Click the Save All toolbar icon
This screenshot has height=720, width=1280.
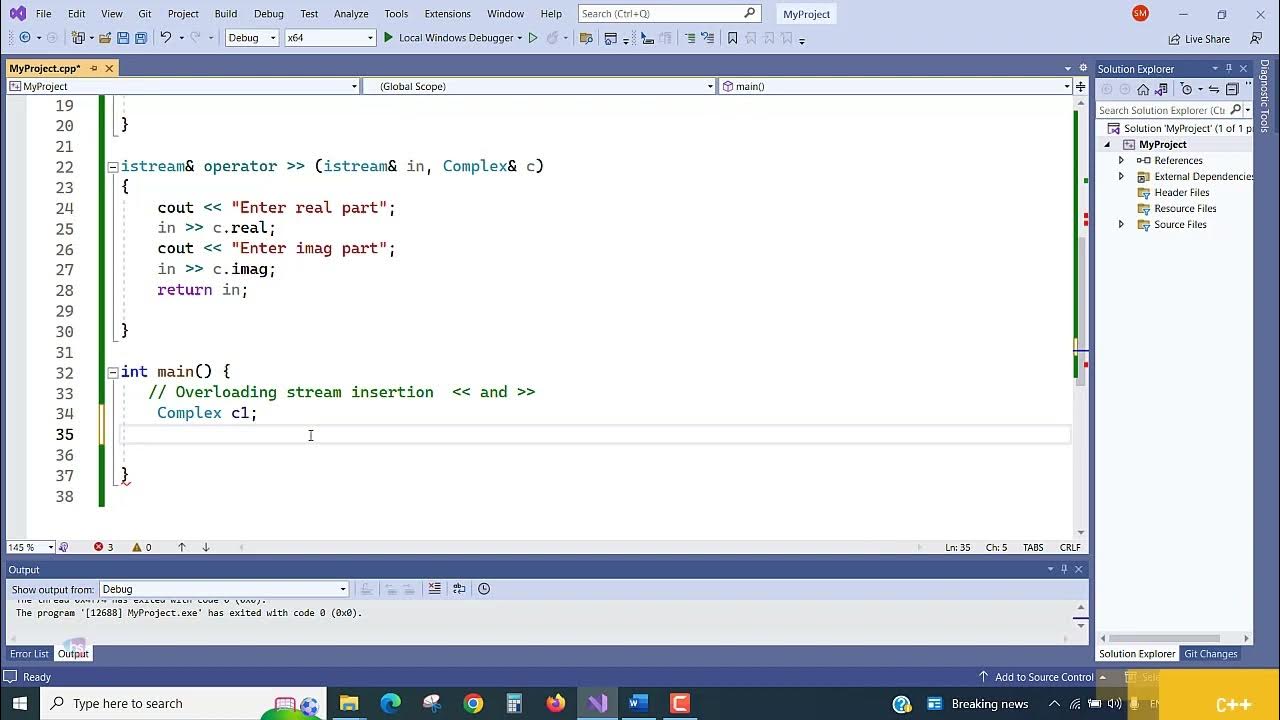(141, 38)
